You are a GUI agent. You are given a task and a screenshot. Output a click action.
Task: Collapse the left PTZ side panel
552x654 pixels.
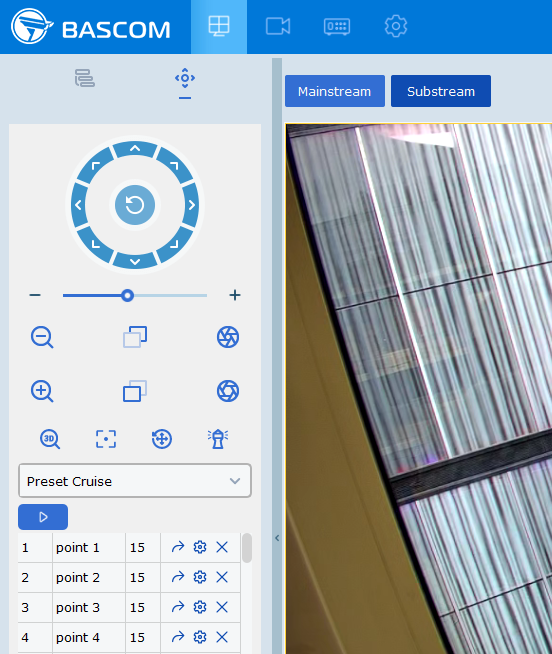[x=277, y=538]
